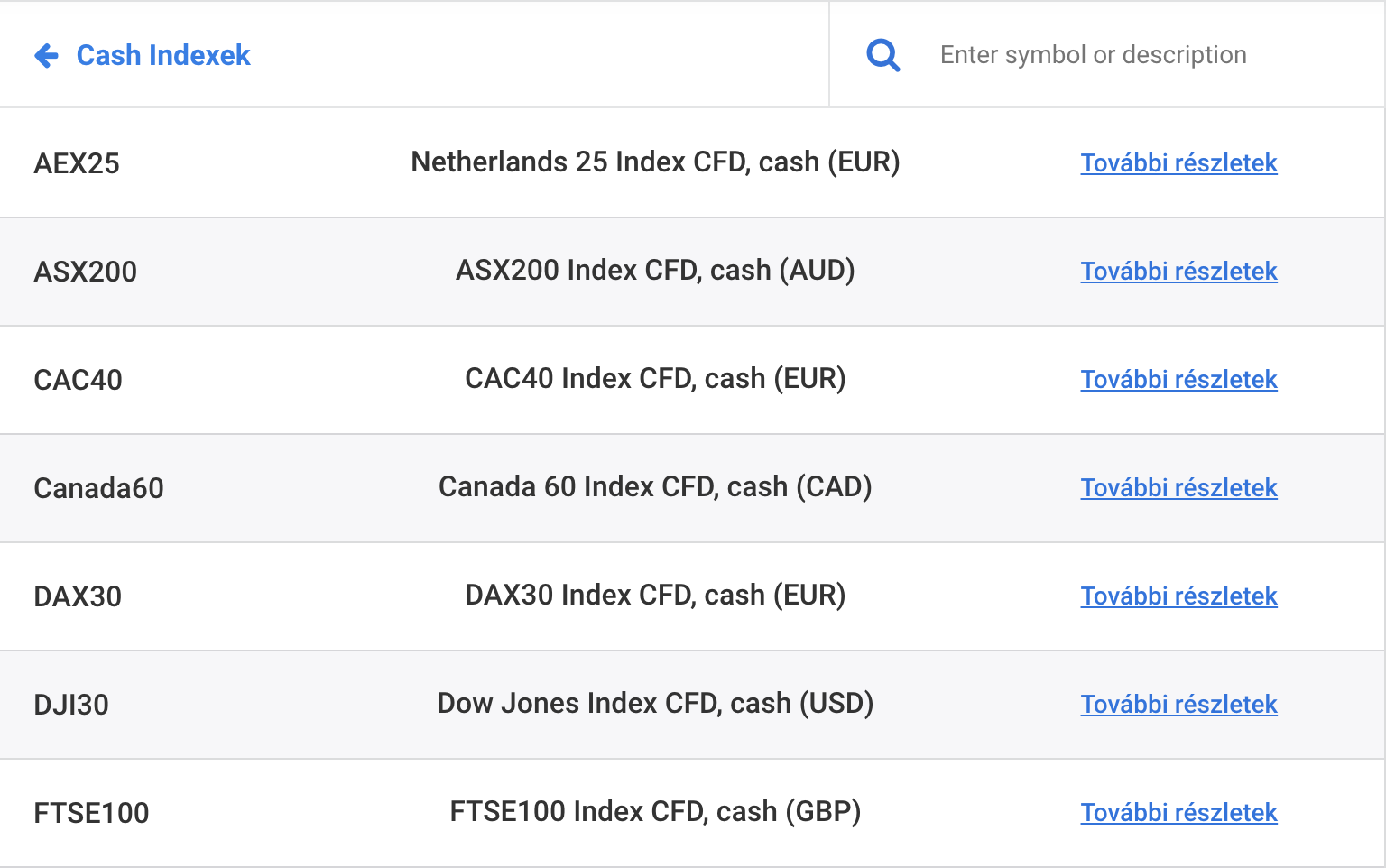Click the Cash Indexek heading link
Viewport: 1386px width, 868px height.
point(163,56)
